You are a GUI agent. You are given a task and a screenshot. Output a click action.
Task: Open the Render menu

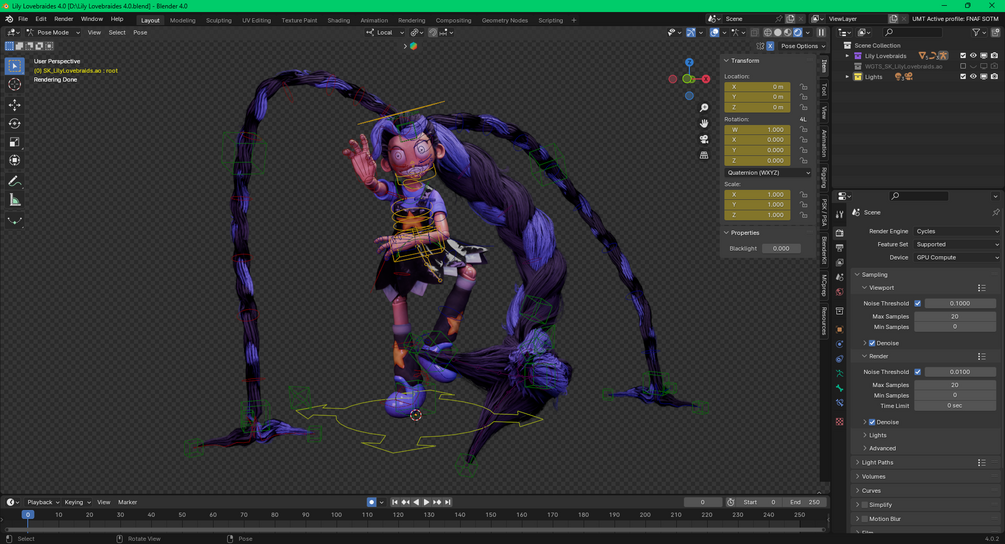click(x=63, y=19)
